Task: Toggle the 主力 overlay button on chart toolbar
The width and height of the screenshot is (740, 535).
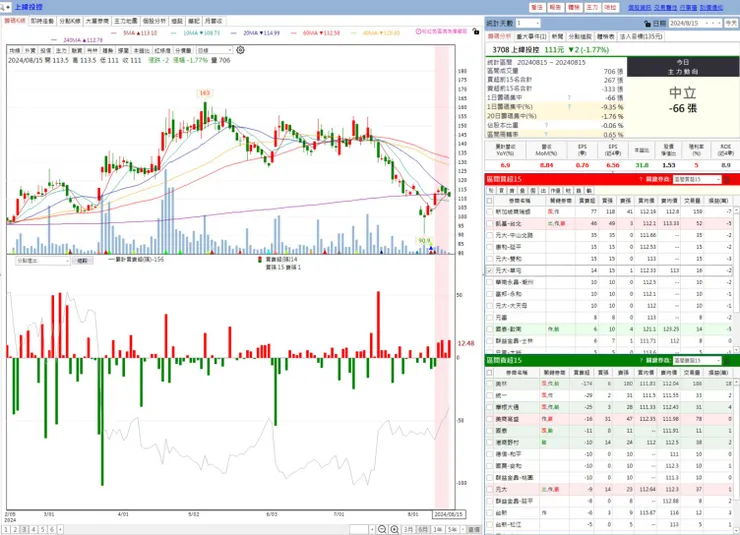Action: tap(61, 50)
